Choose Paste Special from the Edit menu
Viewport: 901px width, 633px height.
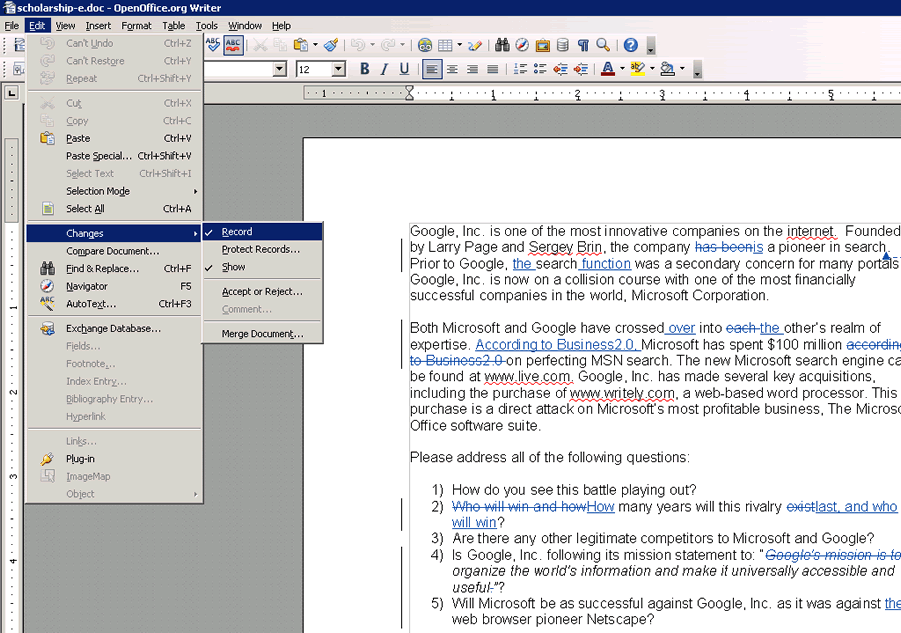114,156
